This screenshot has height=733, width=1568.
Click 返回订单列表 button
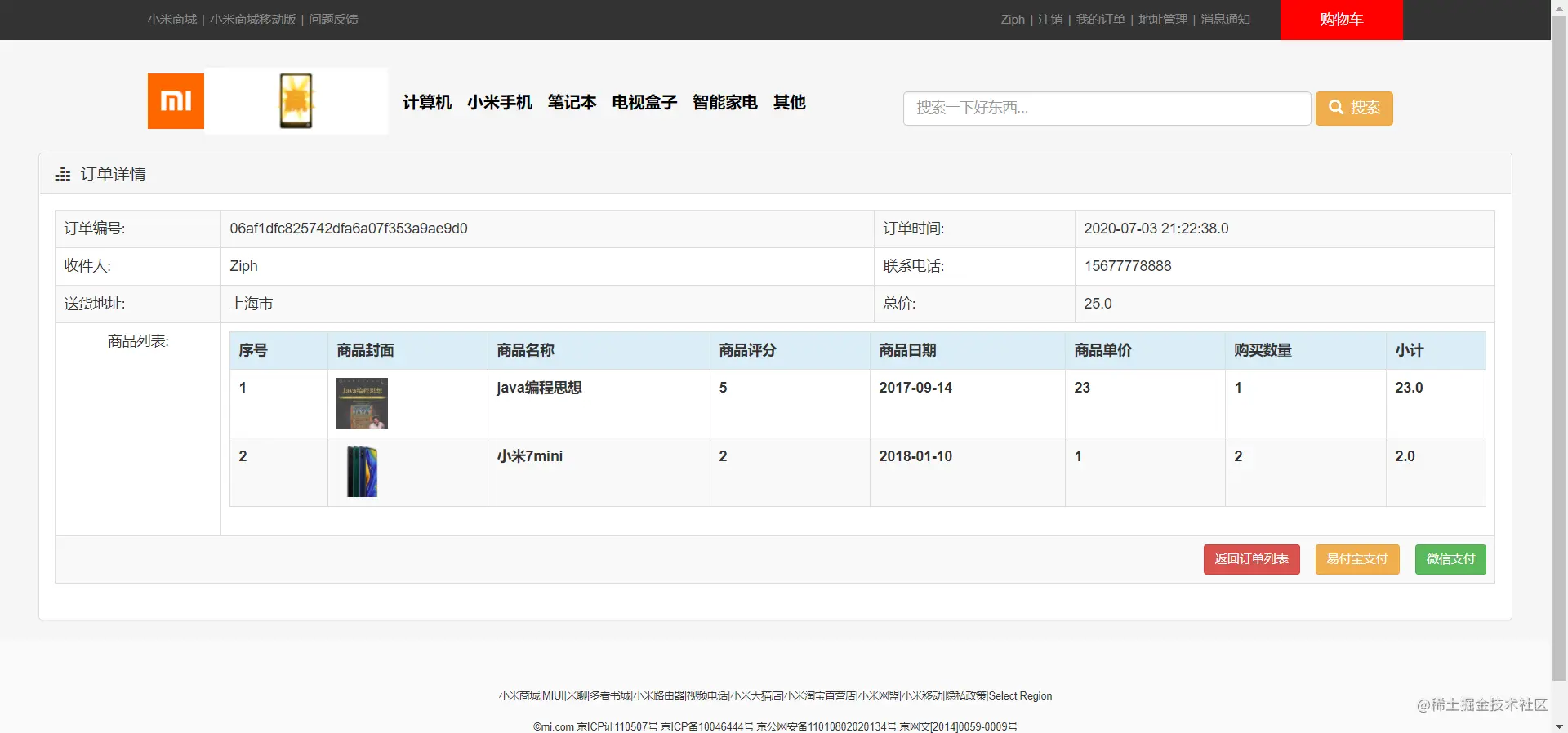point(1251,559)
